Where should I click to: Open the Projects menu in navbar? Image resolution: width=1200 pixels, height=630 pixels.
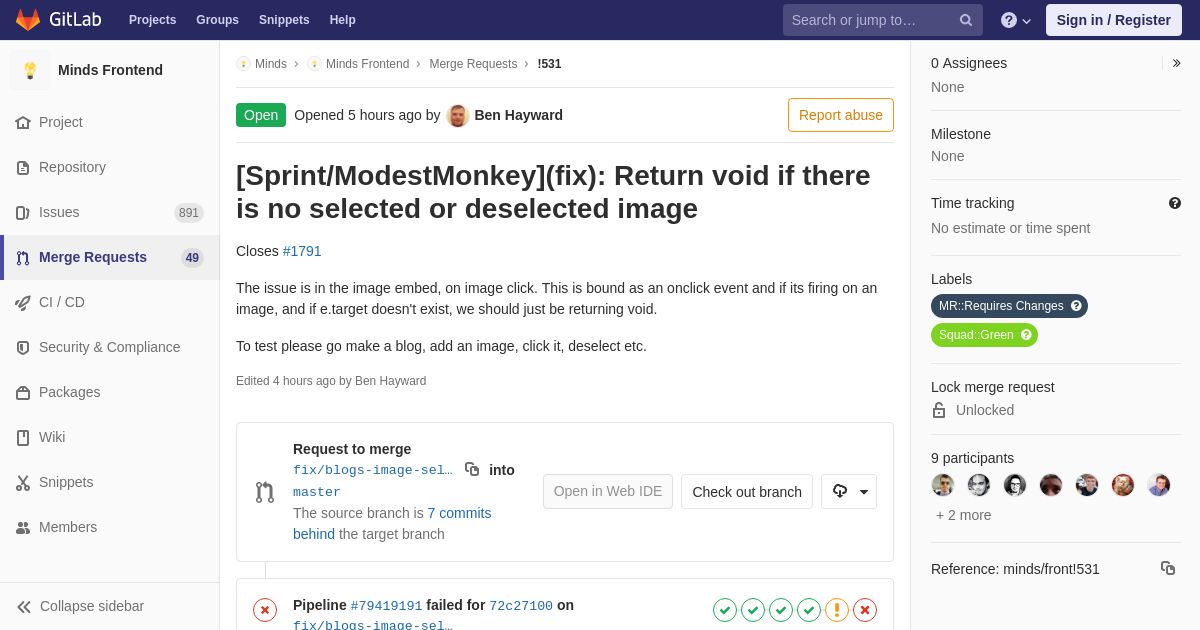(x=152, y=20)
